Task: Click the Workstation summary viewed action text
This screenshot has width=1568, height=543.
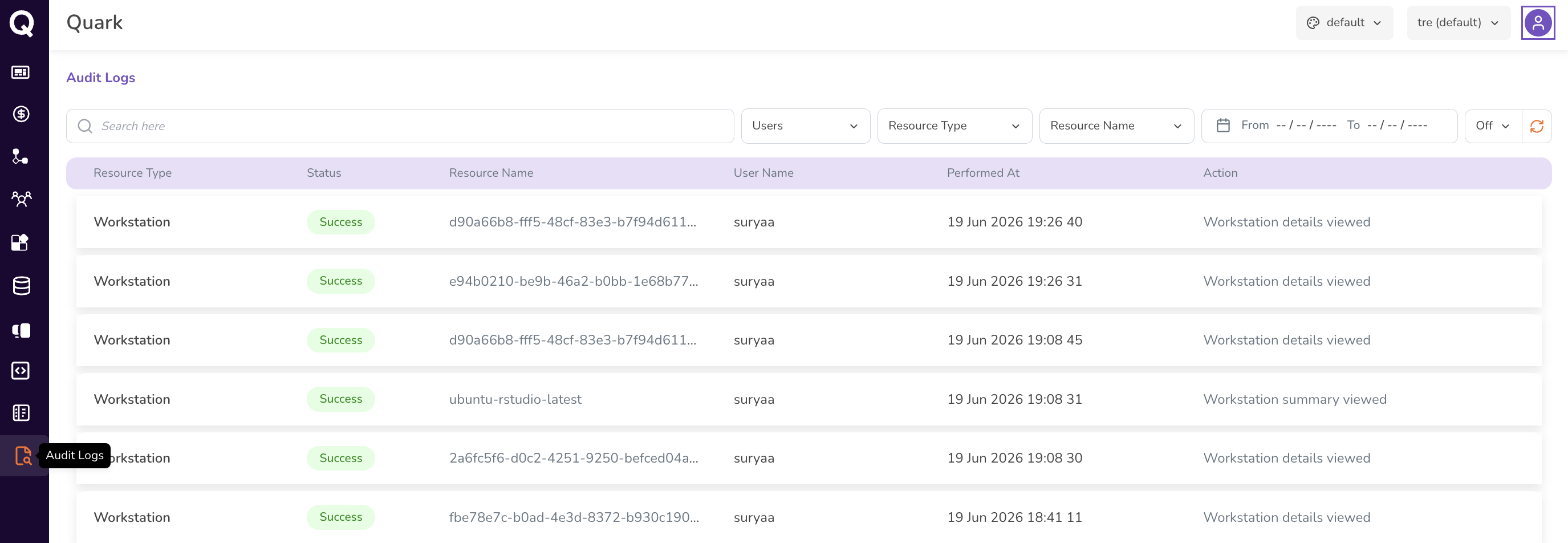Action: 1295,399
